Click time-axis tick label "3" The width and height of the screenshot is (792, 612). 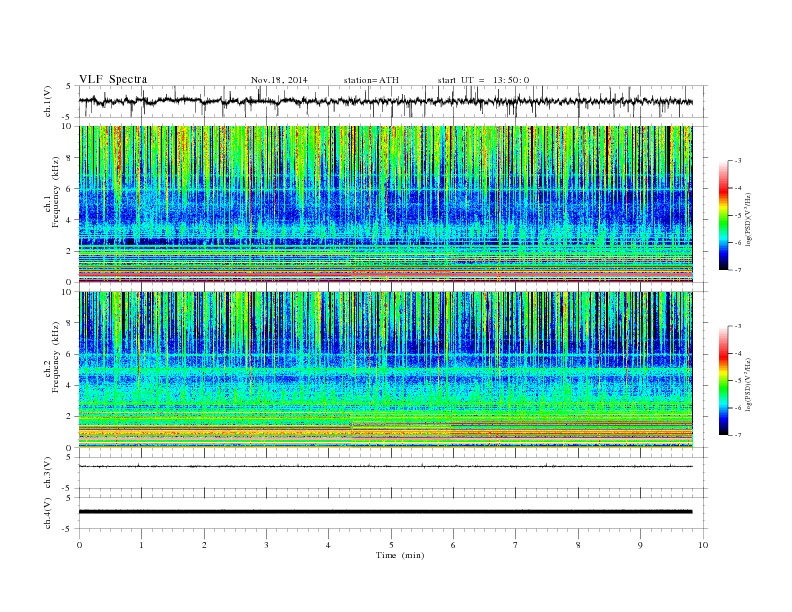point(266,545)
